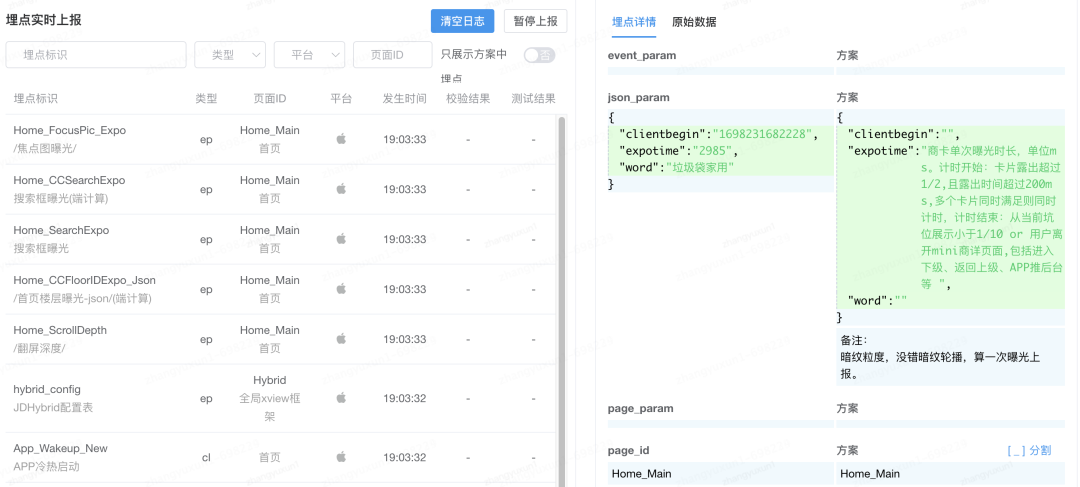
Task: Select the Home_ScrollDepth event row
Action: tap(280, 340)
